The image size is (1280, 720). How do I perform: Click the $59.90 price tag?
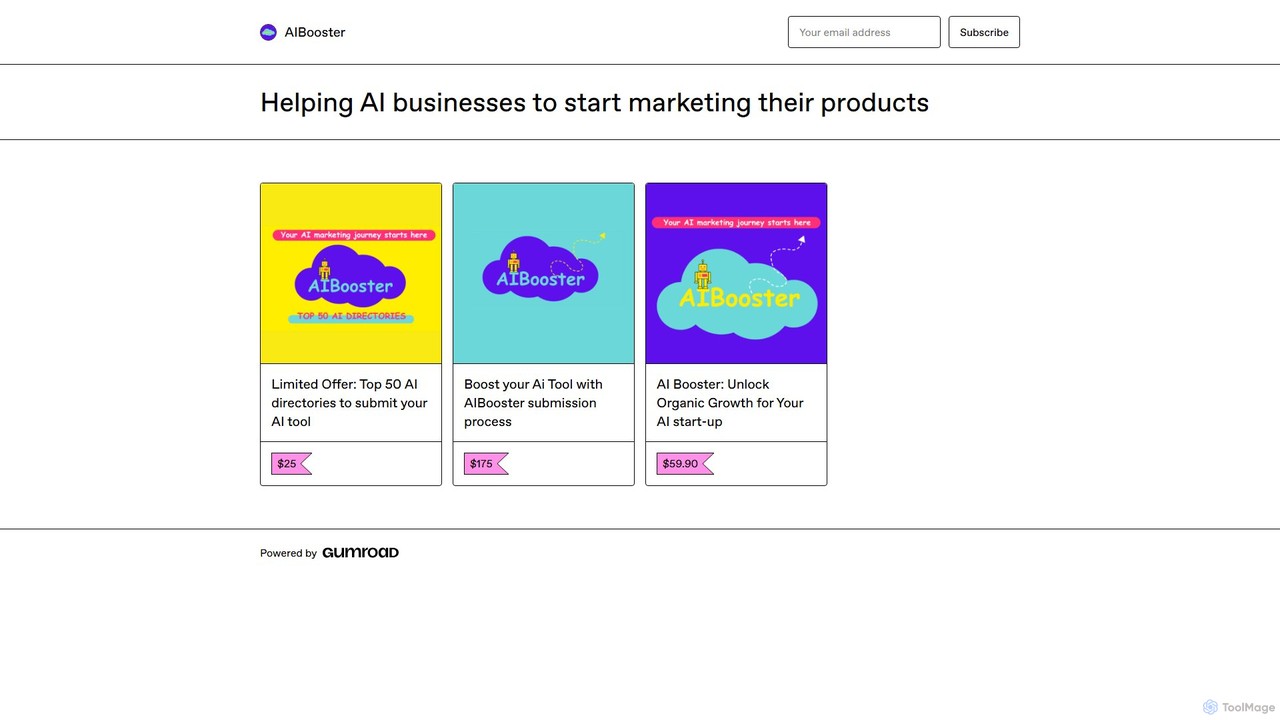coord(685,464)
